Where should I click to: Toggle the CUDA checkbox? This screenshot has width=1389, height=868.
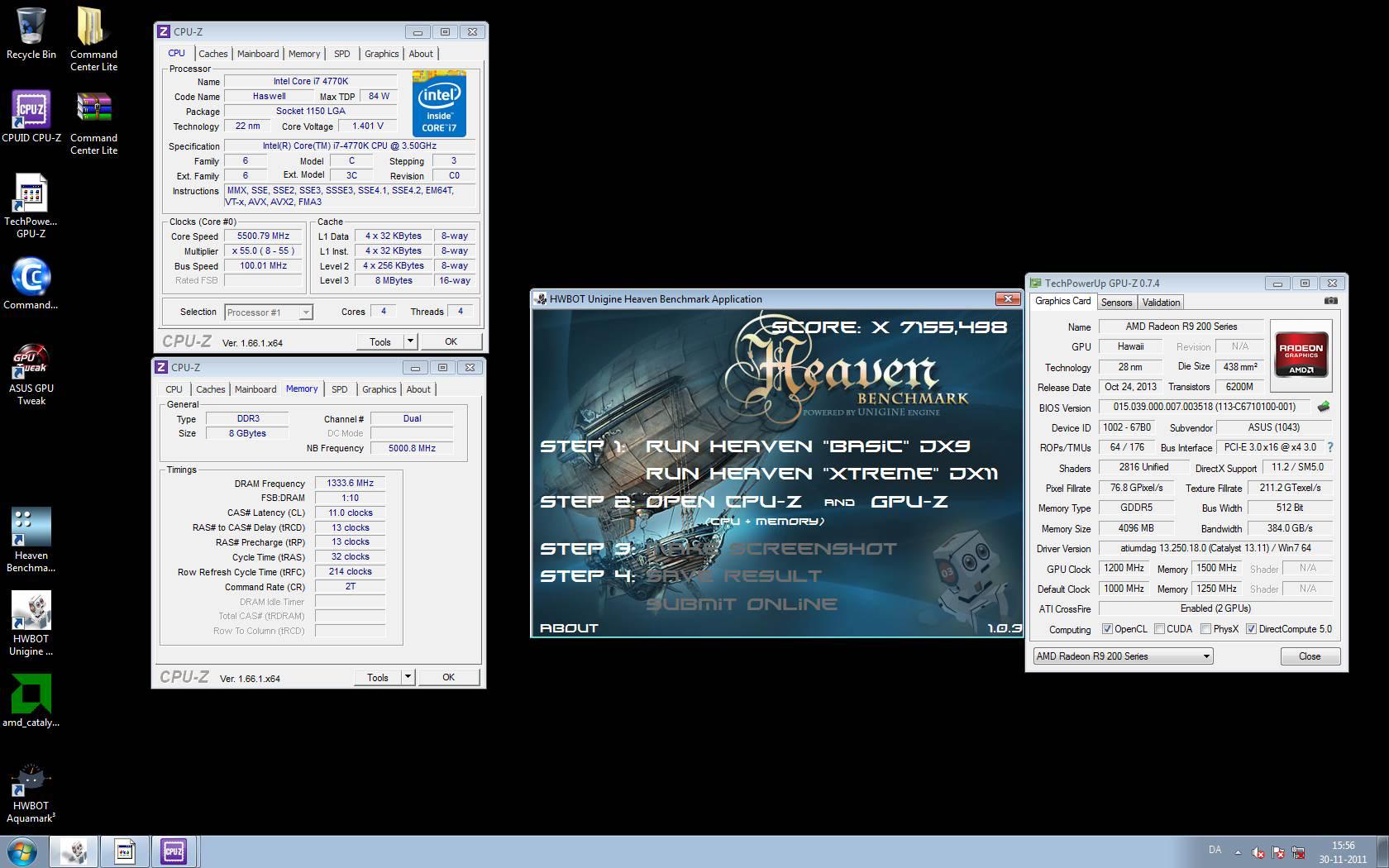[1159, 629]
